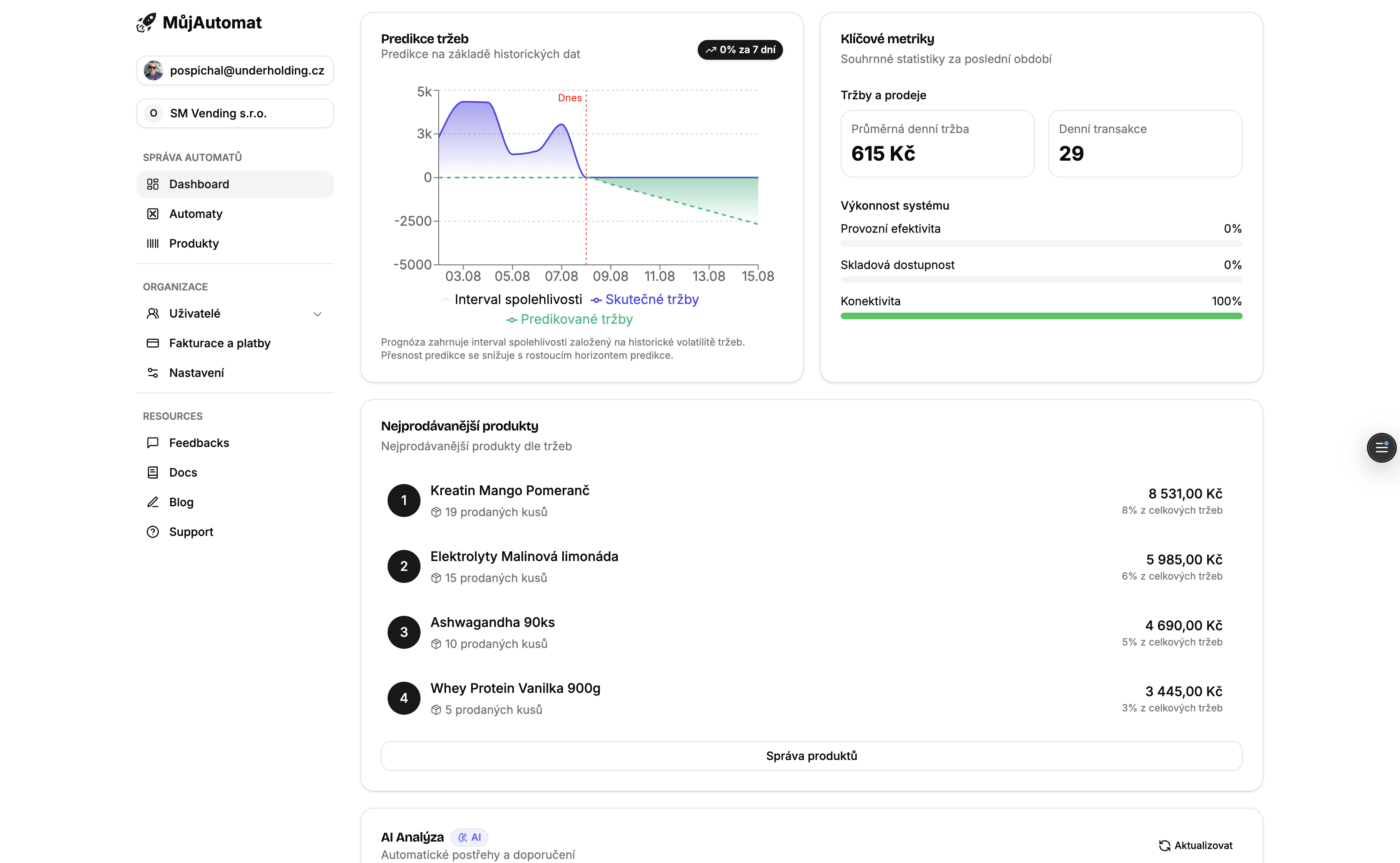Toggle Interval spolehlivosti legend entry
This screenshot has width=1400, height=863.
pyautogui.click(x=512, y=299)
